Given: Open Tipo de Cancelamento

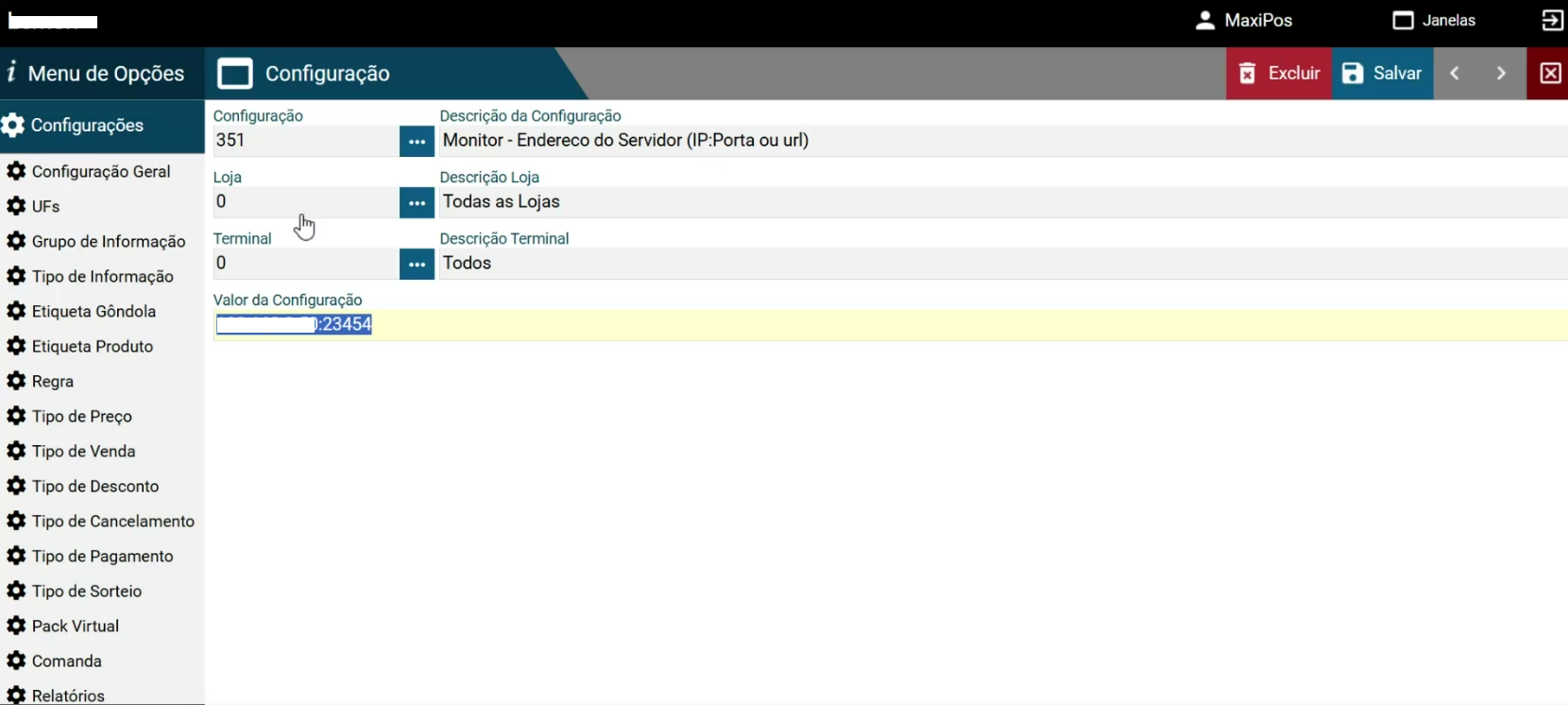Looking at the screenshot, I should pyautogui.click(x=102, y=521).
